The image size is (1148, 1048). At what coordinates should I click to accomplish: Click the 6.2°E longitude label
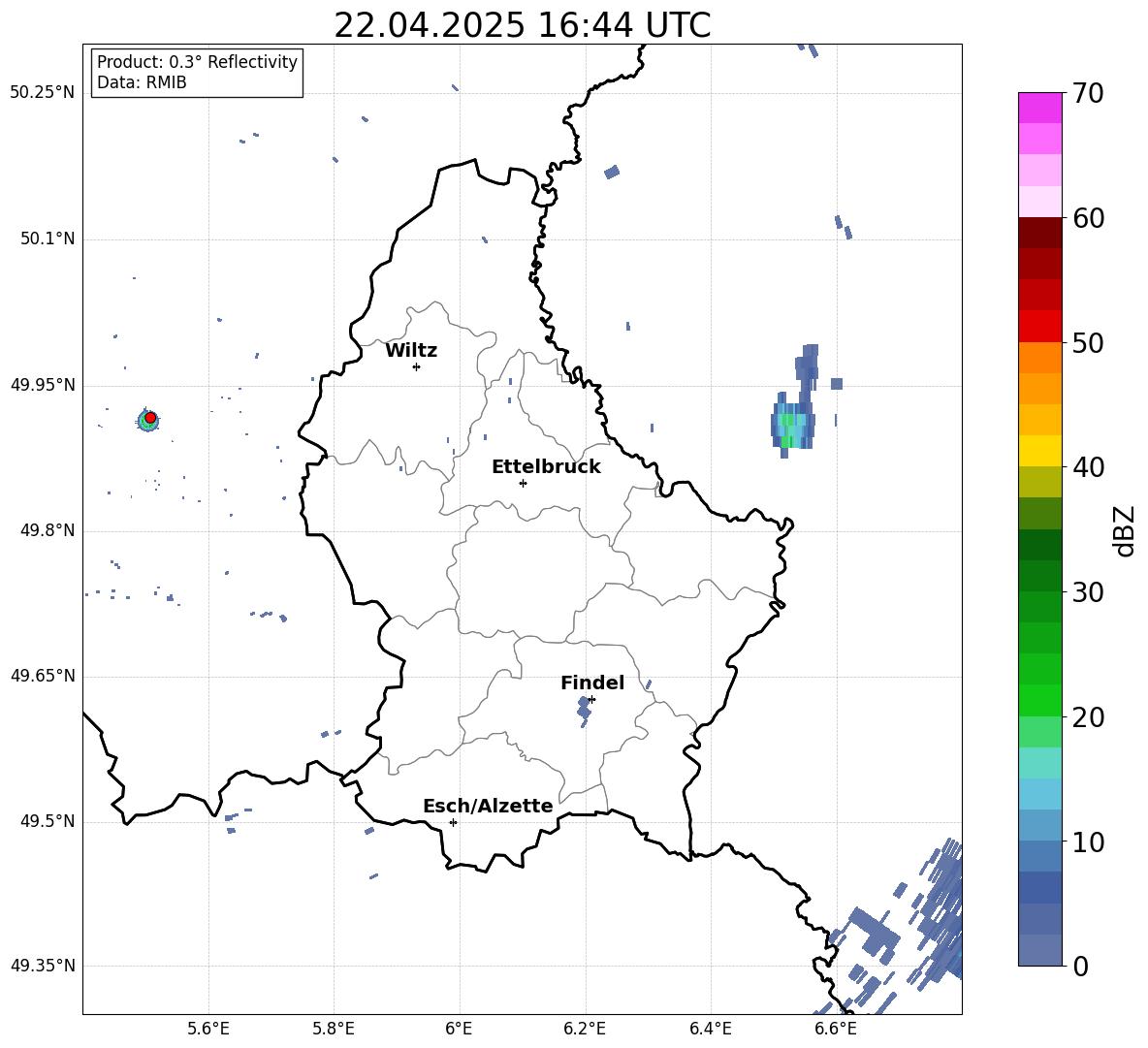click(585, 1029)
